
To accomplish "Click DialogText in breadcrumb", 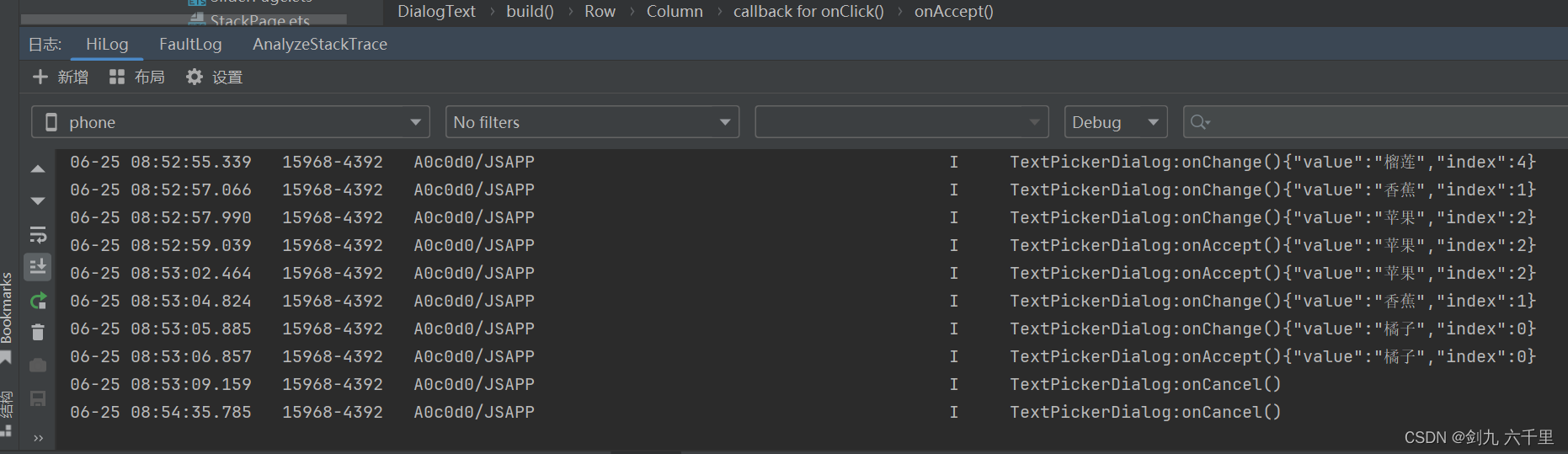I will pyautogui.click(x=436, y=12).
